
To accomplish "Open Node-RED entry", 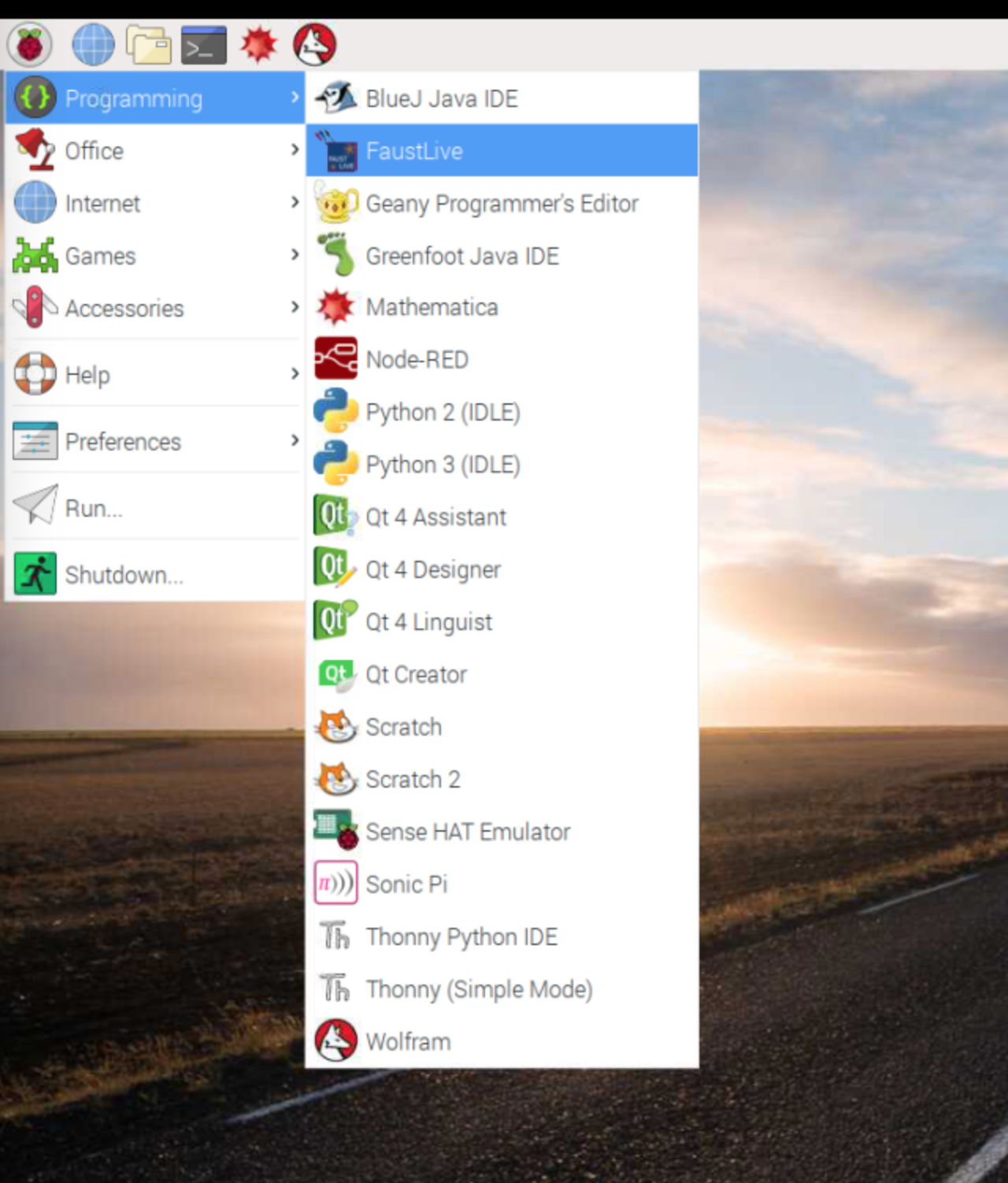I will pos(502,359).
